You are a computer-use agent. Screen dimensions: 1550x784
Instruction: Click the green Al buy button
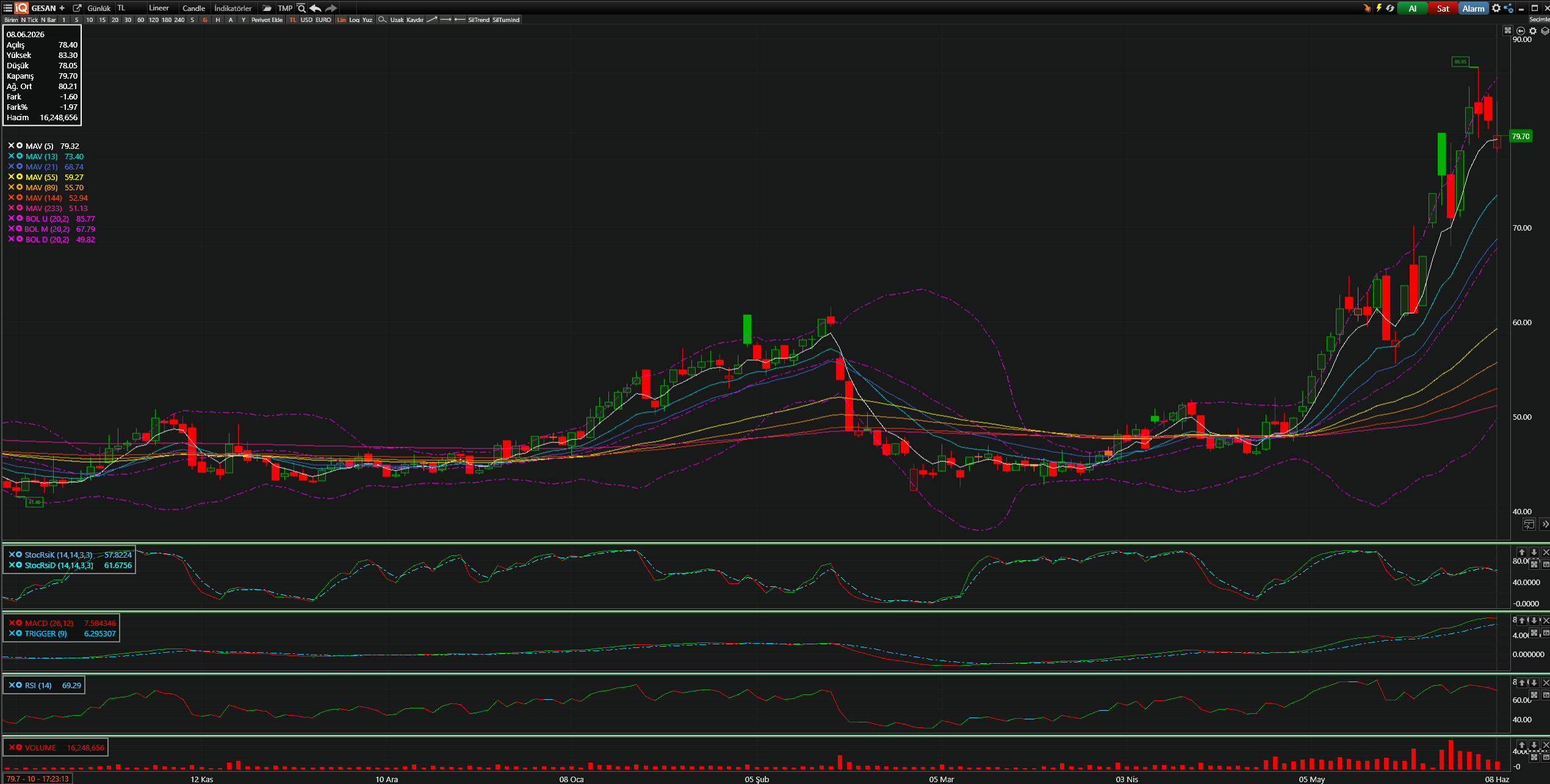pyautogui.click(x=1412, y=8)
